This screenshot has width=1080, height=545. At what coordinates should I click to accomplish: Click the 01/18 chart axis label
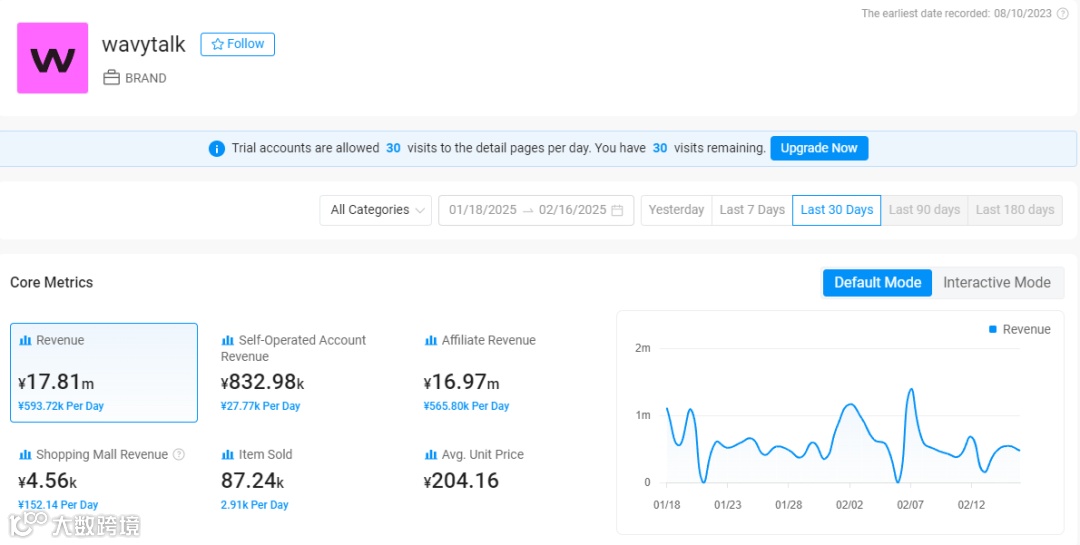pos(666,505)
